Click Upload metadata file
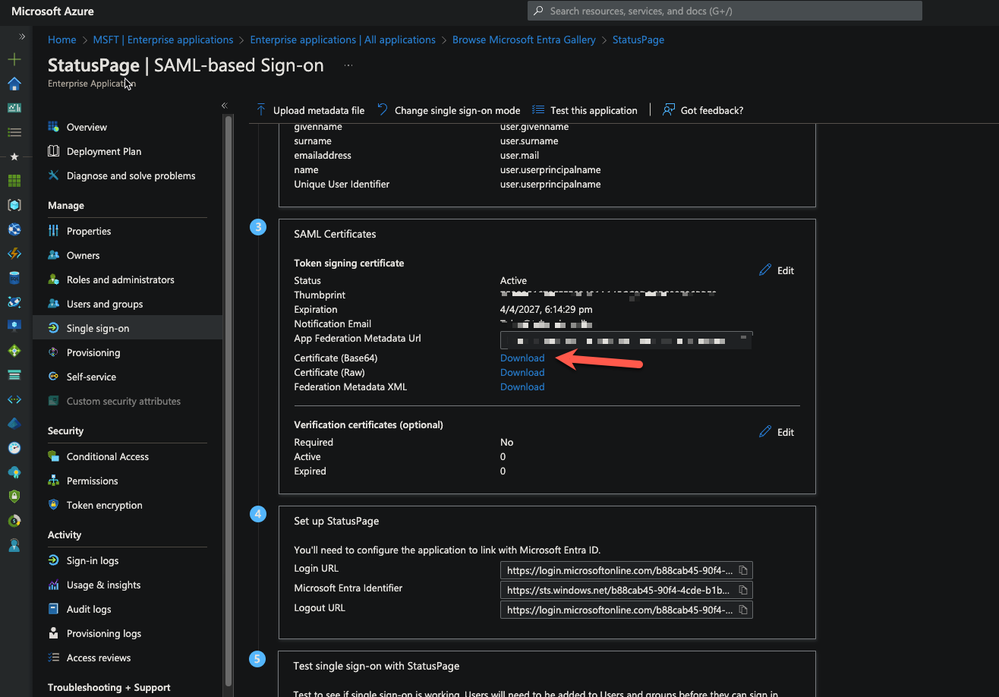The width and height of the screenshot is (999, 697). click(x=310, y=110)
